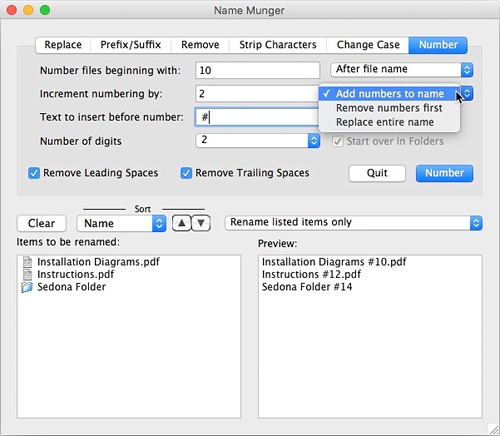Focus the 'Text to insert before number' field
This screenshot has width=500, height=436.
257,117
